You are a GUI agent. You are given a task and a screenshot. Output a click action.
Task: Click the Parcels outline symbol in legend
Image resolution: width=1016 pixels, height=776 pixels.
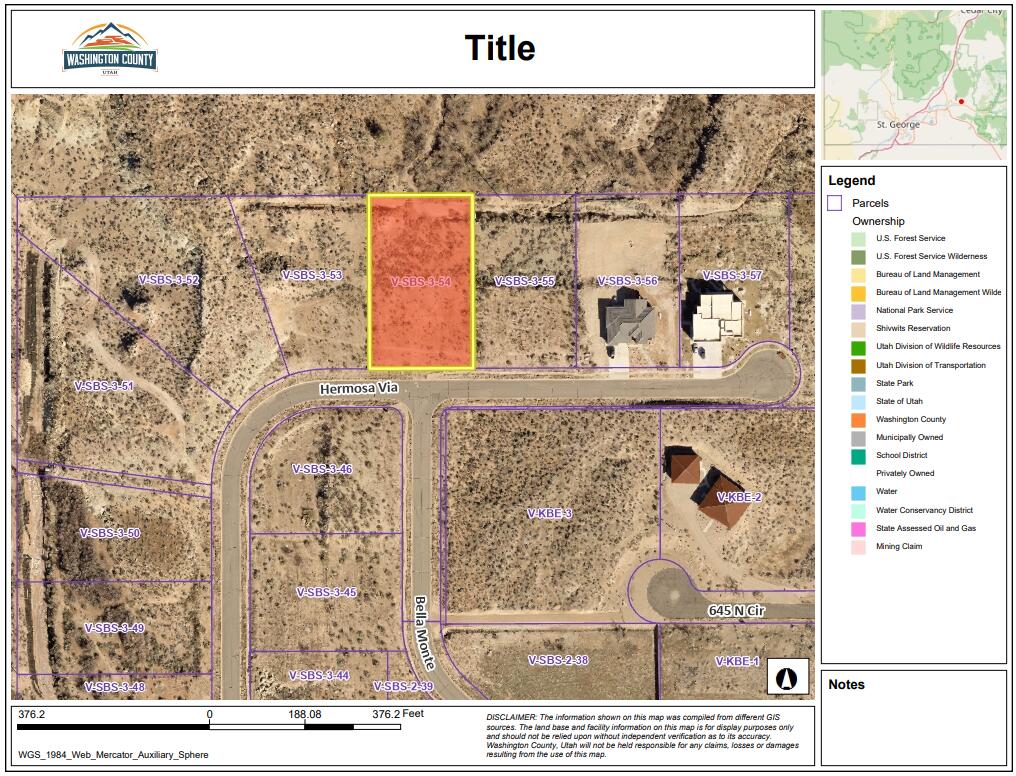point(834,203)
